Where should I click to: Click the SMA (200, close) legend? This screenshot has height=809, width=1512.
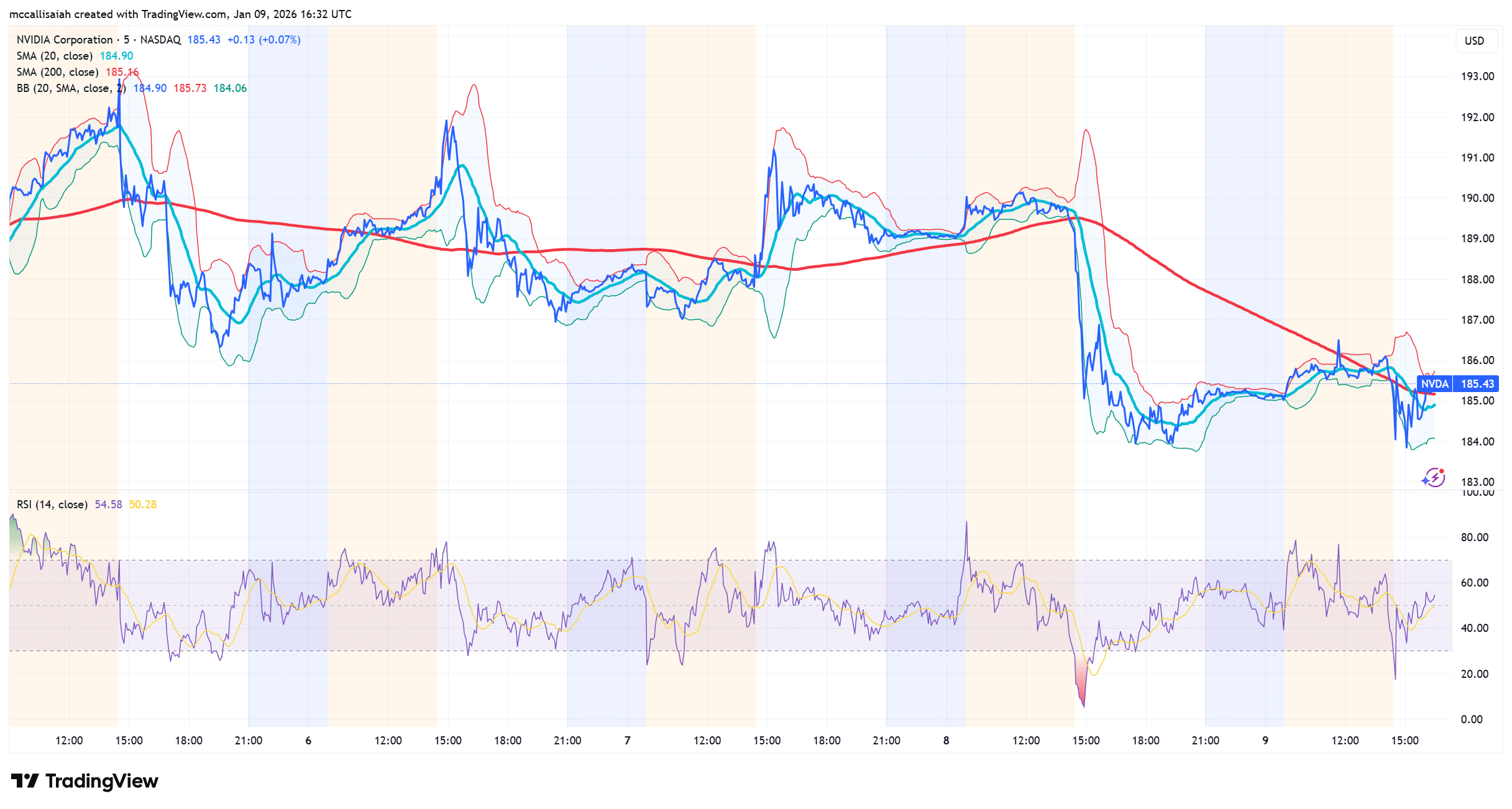pos(58,72)
